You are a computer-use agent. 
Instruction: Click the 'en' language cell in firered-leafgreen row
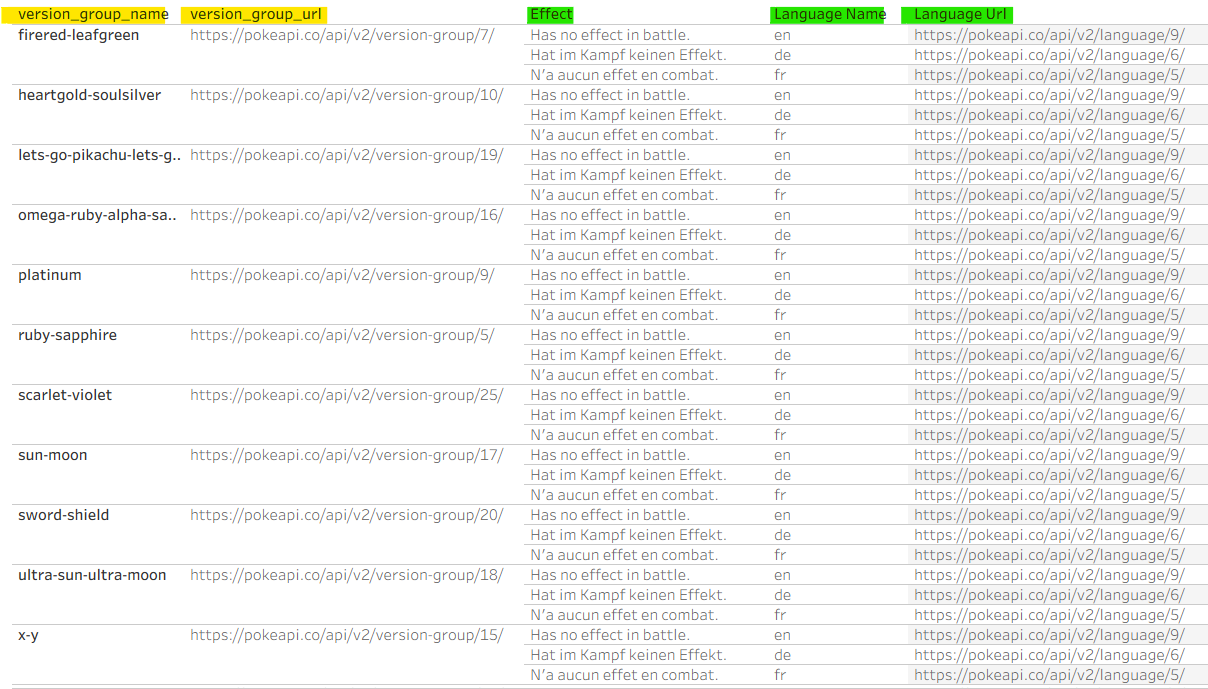tap(782, 35)
